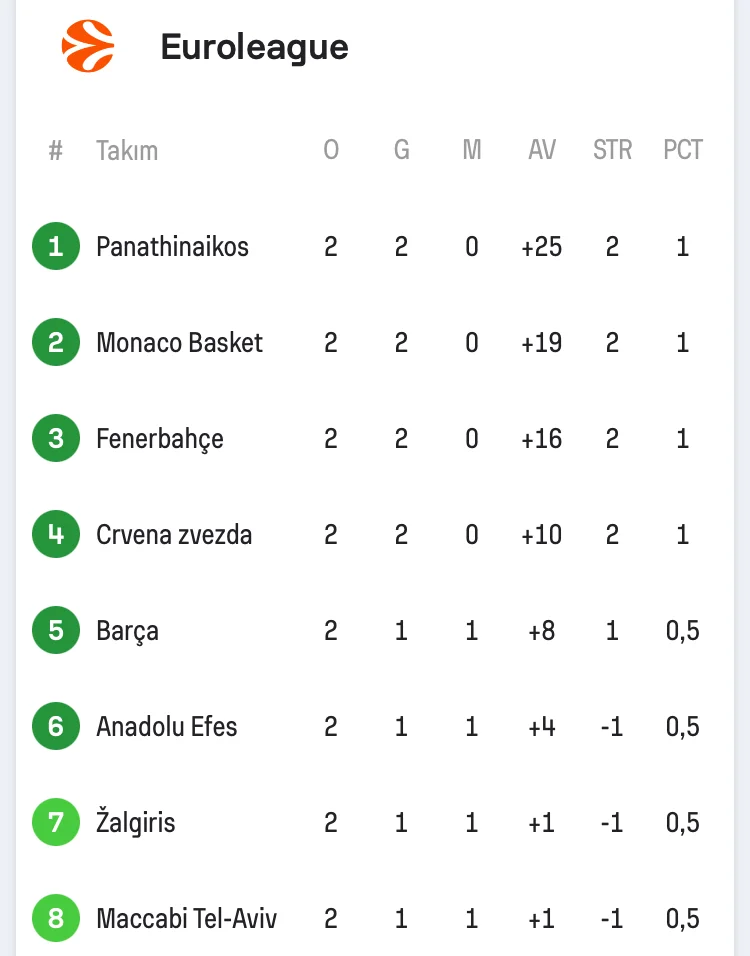Open Anadolu Efes team row
750x956 pixels.
(167, 727)
